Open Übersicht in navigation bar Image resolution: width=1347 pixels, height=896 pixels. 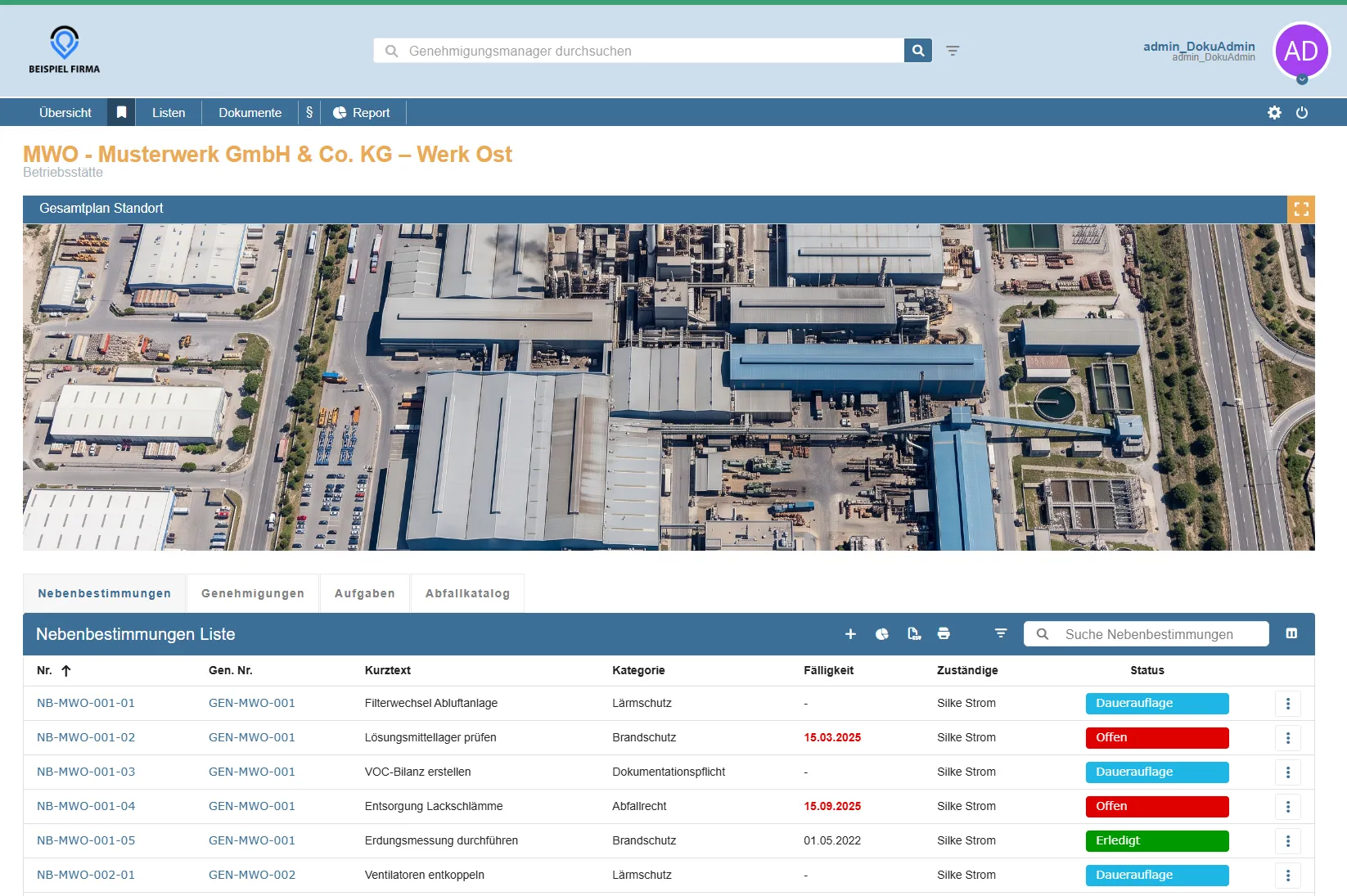point(65,112)
